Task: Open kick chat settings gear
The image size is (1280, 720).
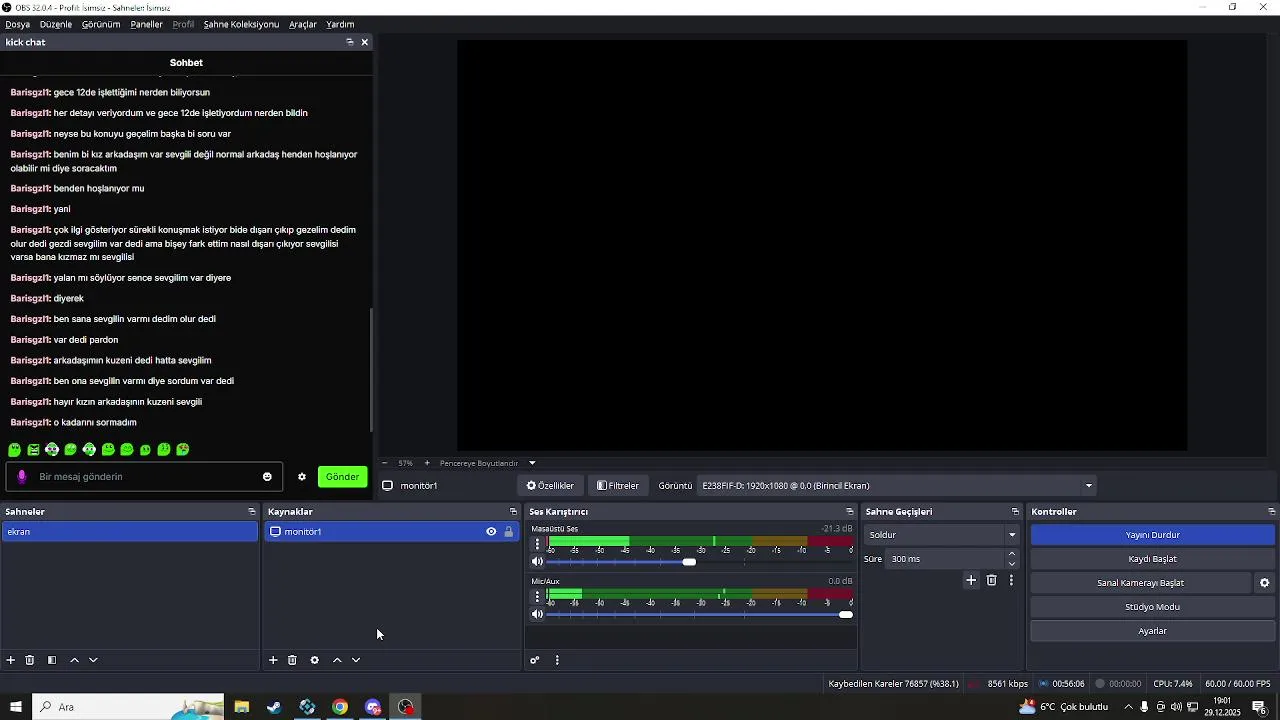Action: click(302, 477)
